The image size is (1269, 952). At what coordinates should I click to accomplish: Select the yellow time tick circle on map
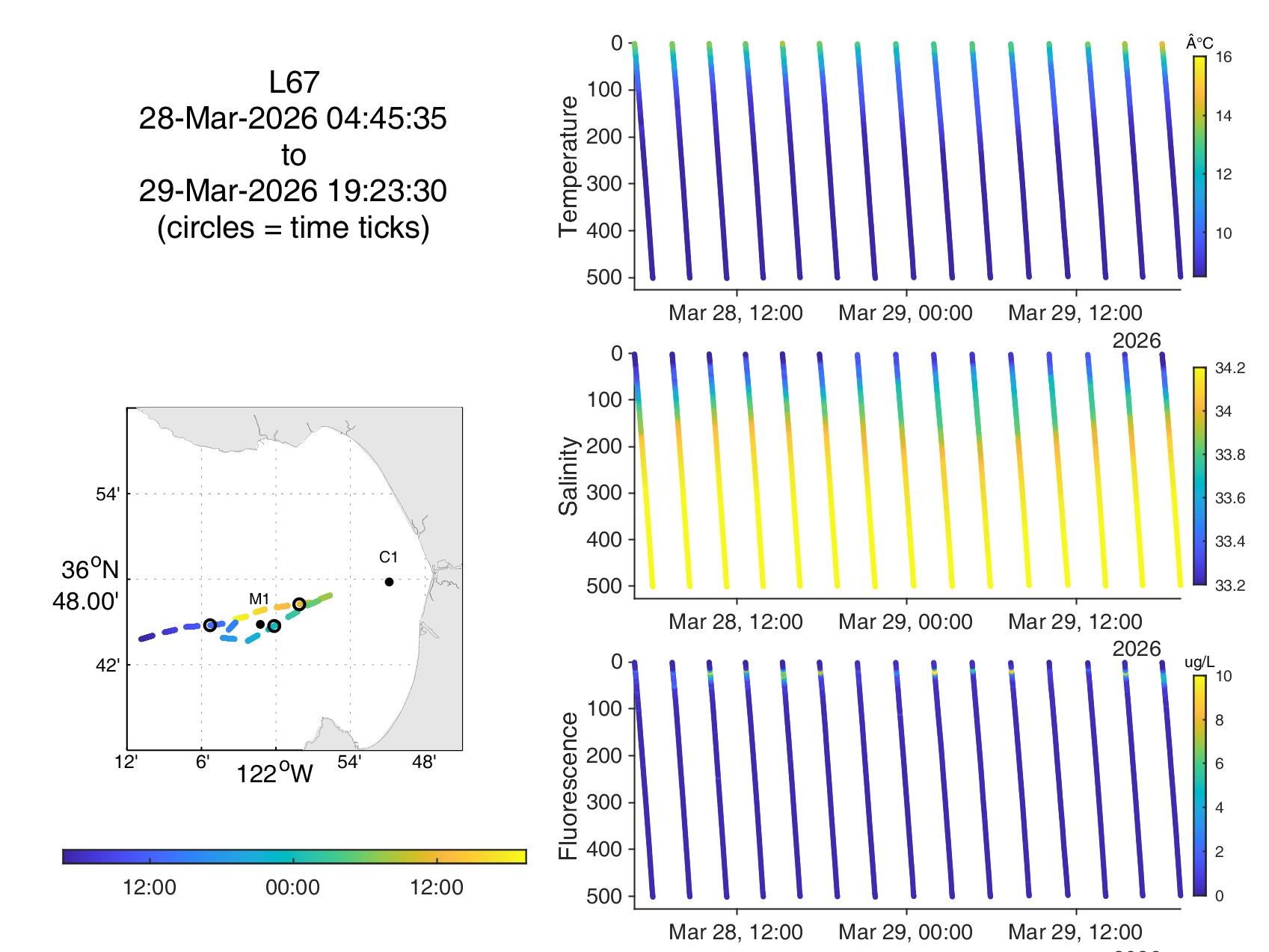click(x=299, y=604)
